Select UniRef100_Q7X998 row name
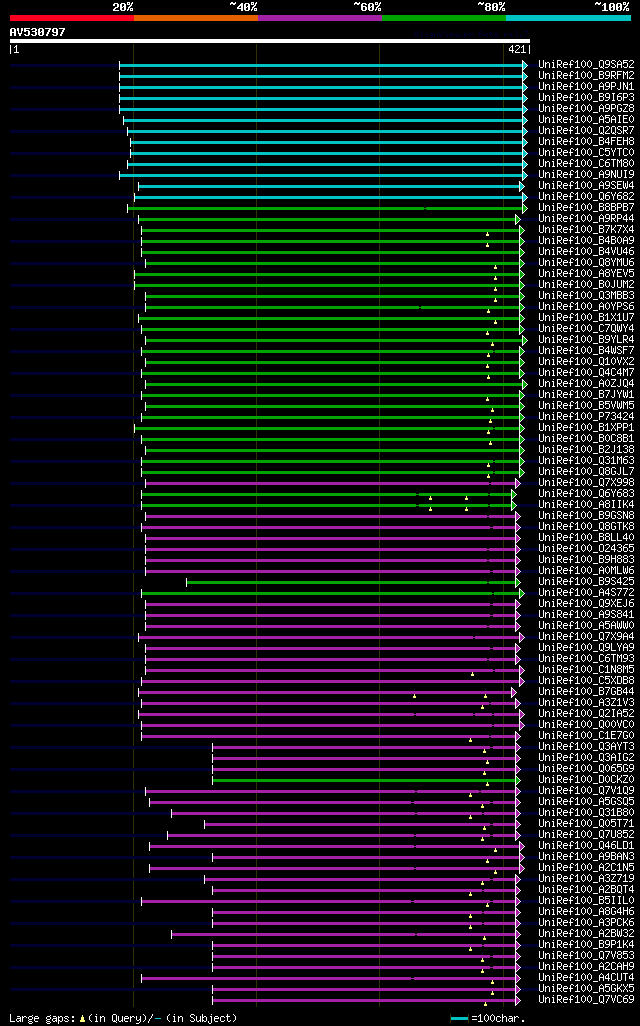 tap(586, 482)
